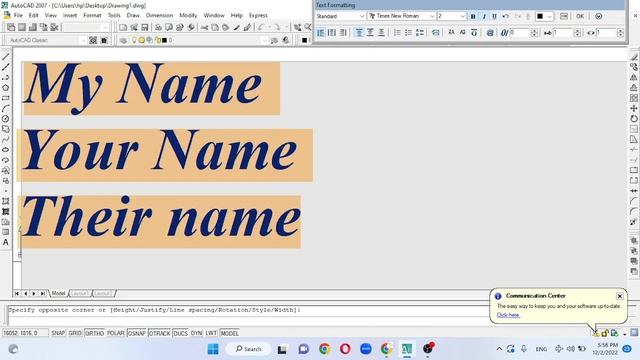Image resolution: width=640 pixels, height=360 pixels.
Task: Open the Text Formatting options menu button
Action: point(598,16)
